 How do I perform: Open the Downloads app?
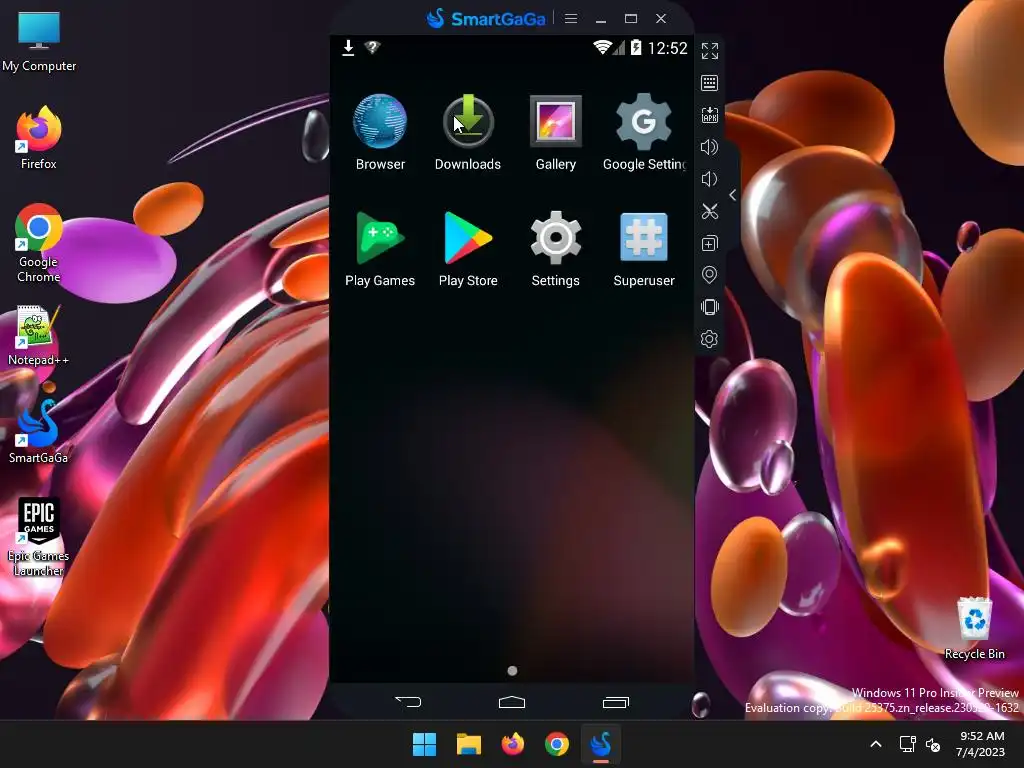pyautogui.click(x=468, y=133)
